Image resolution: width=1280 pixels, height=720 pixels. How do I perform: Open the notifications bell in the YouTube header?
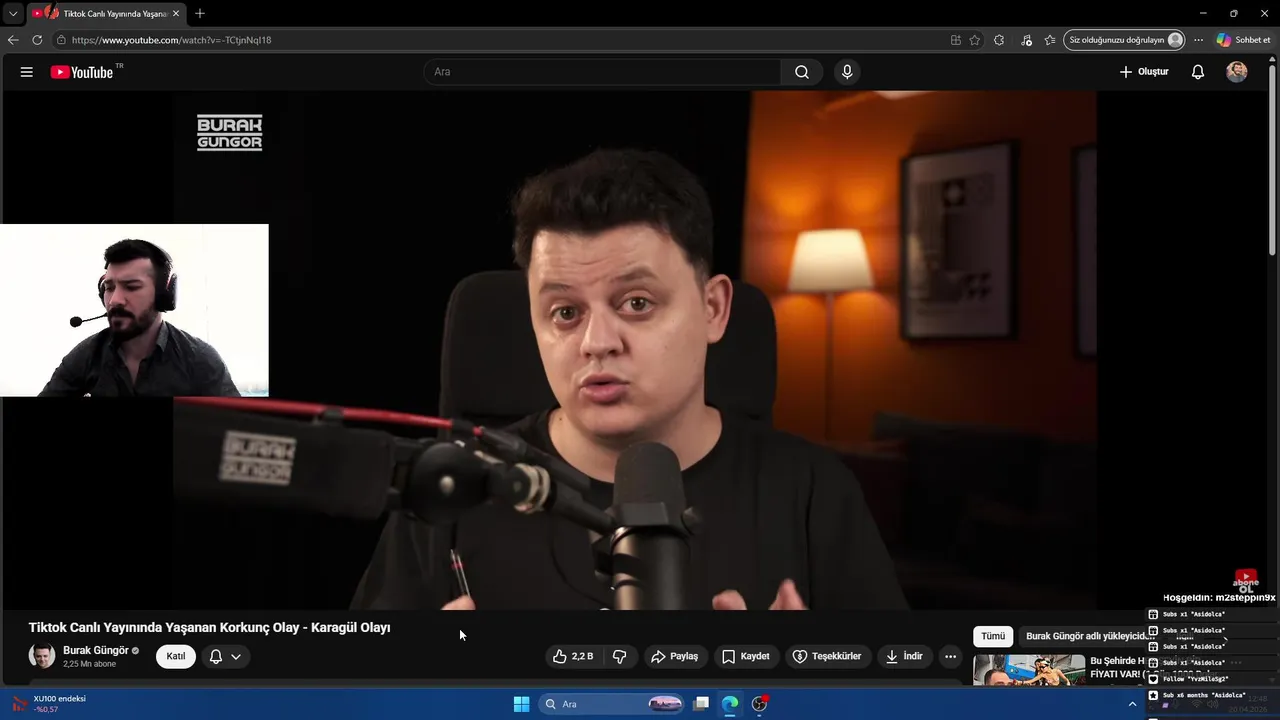1198,72
